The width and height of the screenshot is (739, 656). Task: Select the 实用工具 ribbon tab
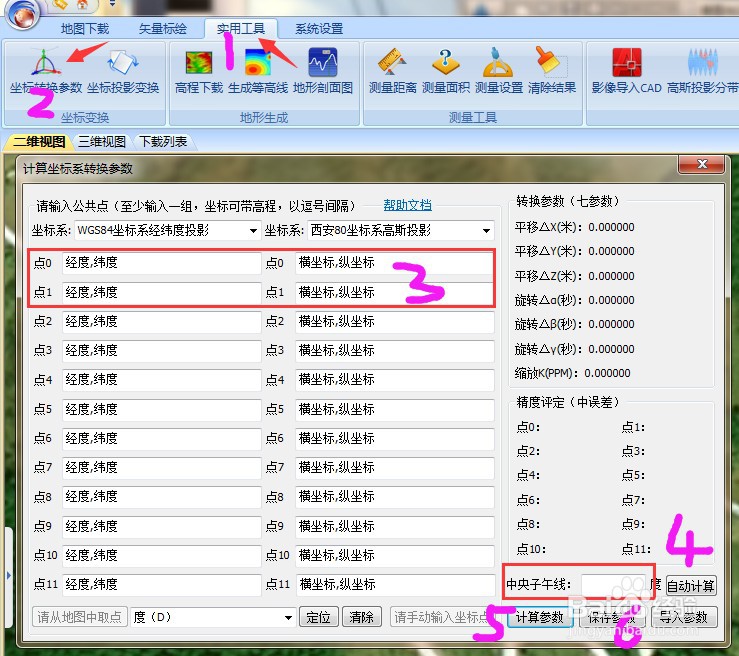tap(241, 29)
